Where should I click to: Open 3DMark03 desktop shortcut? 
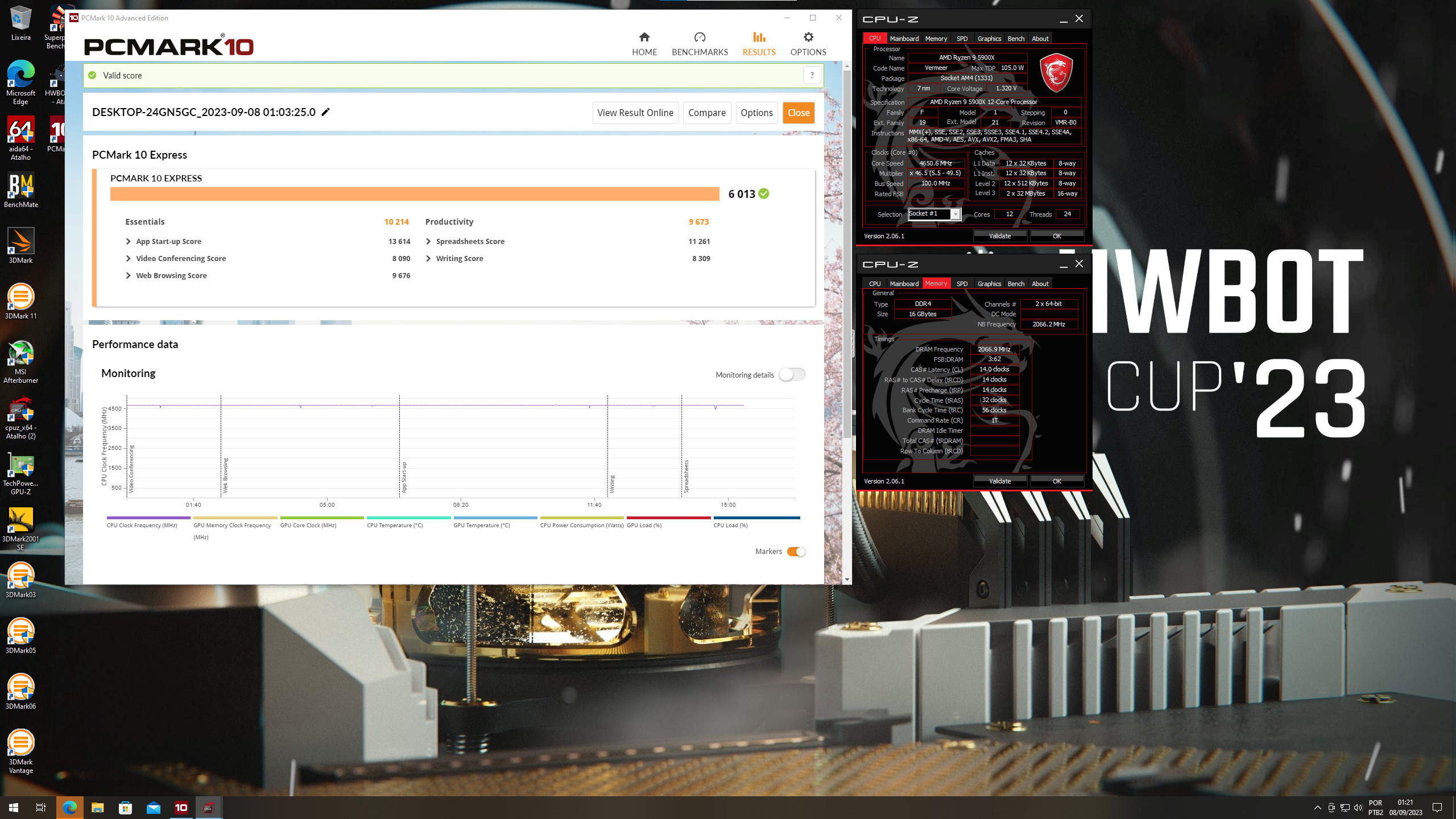click(20, 581)
